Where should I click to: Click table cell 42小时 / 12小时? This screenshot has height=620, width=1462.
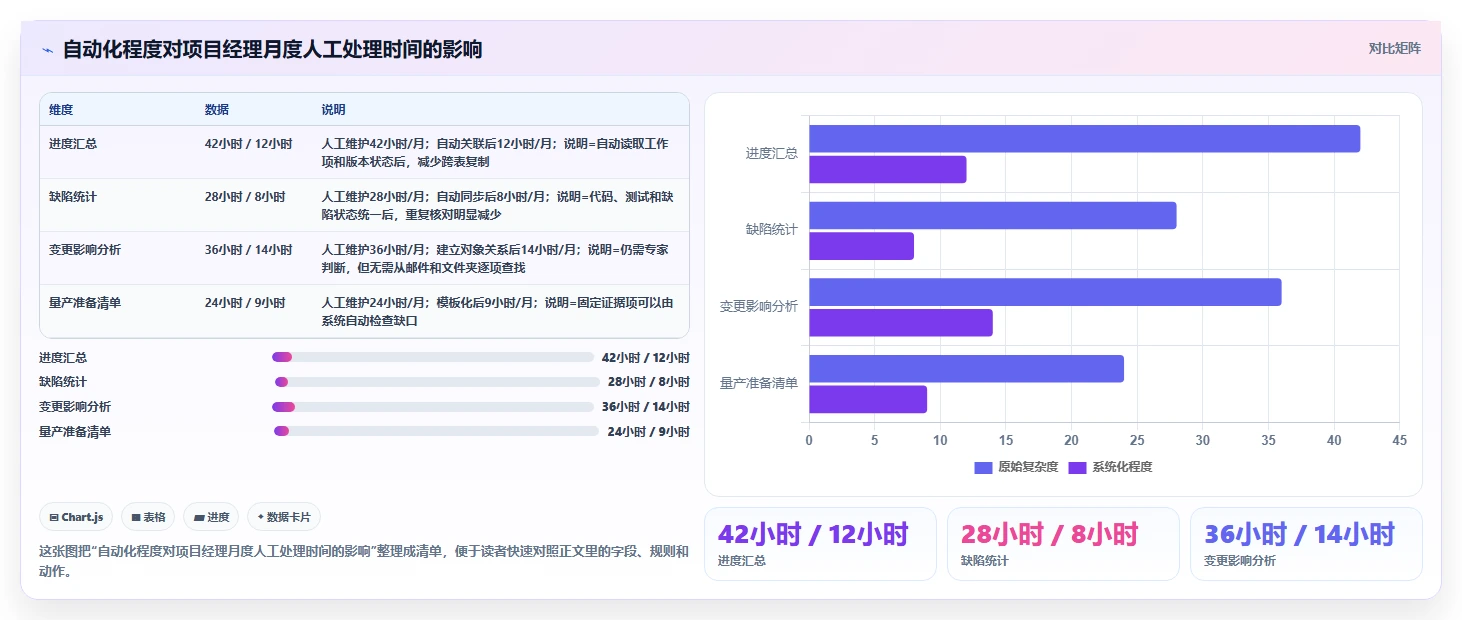(248, 143)
